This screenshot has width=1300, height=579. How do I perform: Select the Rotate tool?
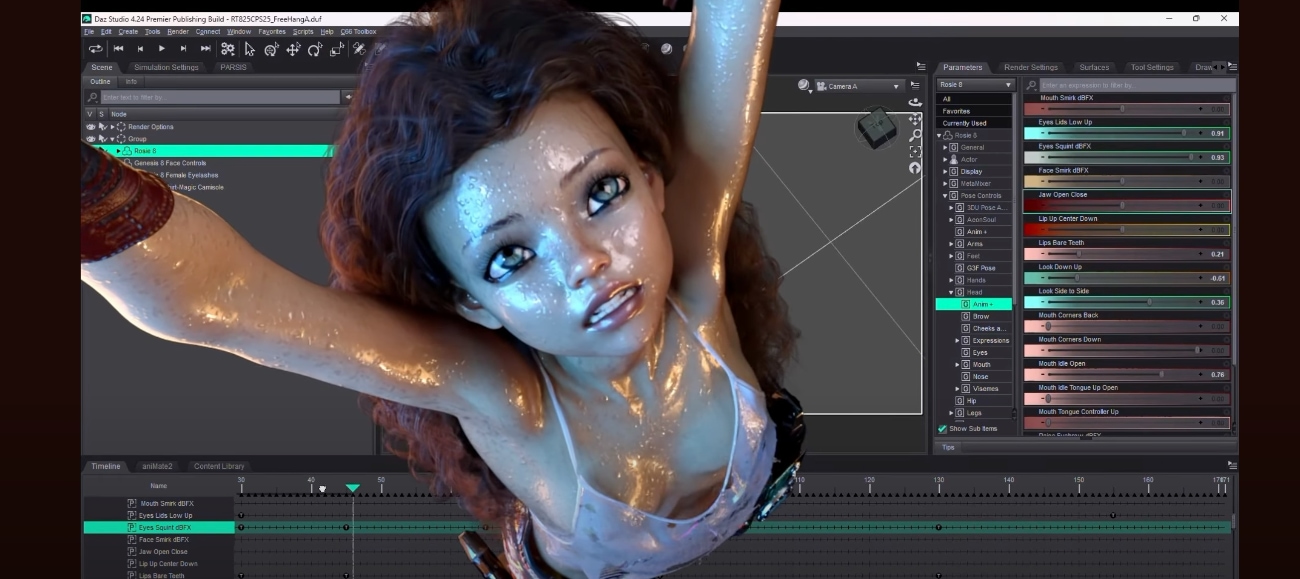(315, 48)
